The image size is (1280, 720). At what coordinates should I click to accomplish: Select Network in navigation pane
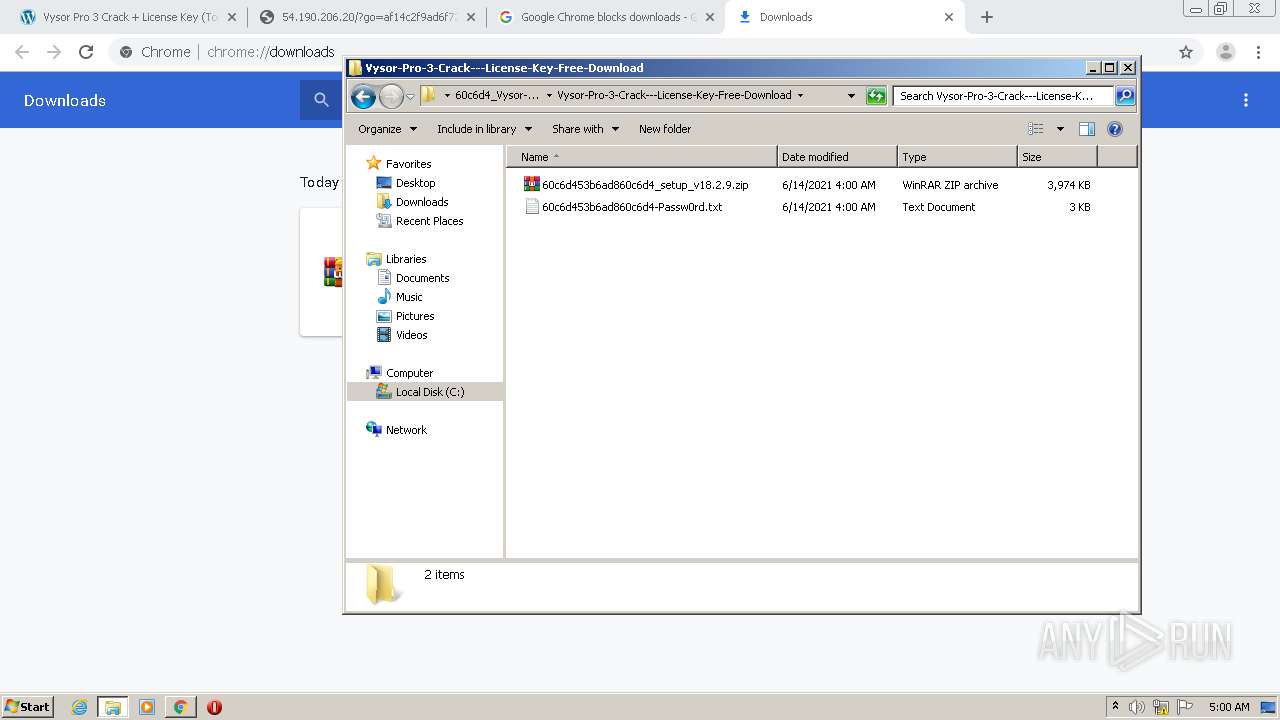(406, 430)
